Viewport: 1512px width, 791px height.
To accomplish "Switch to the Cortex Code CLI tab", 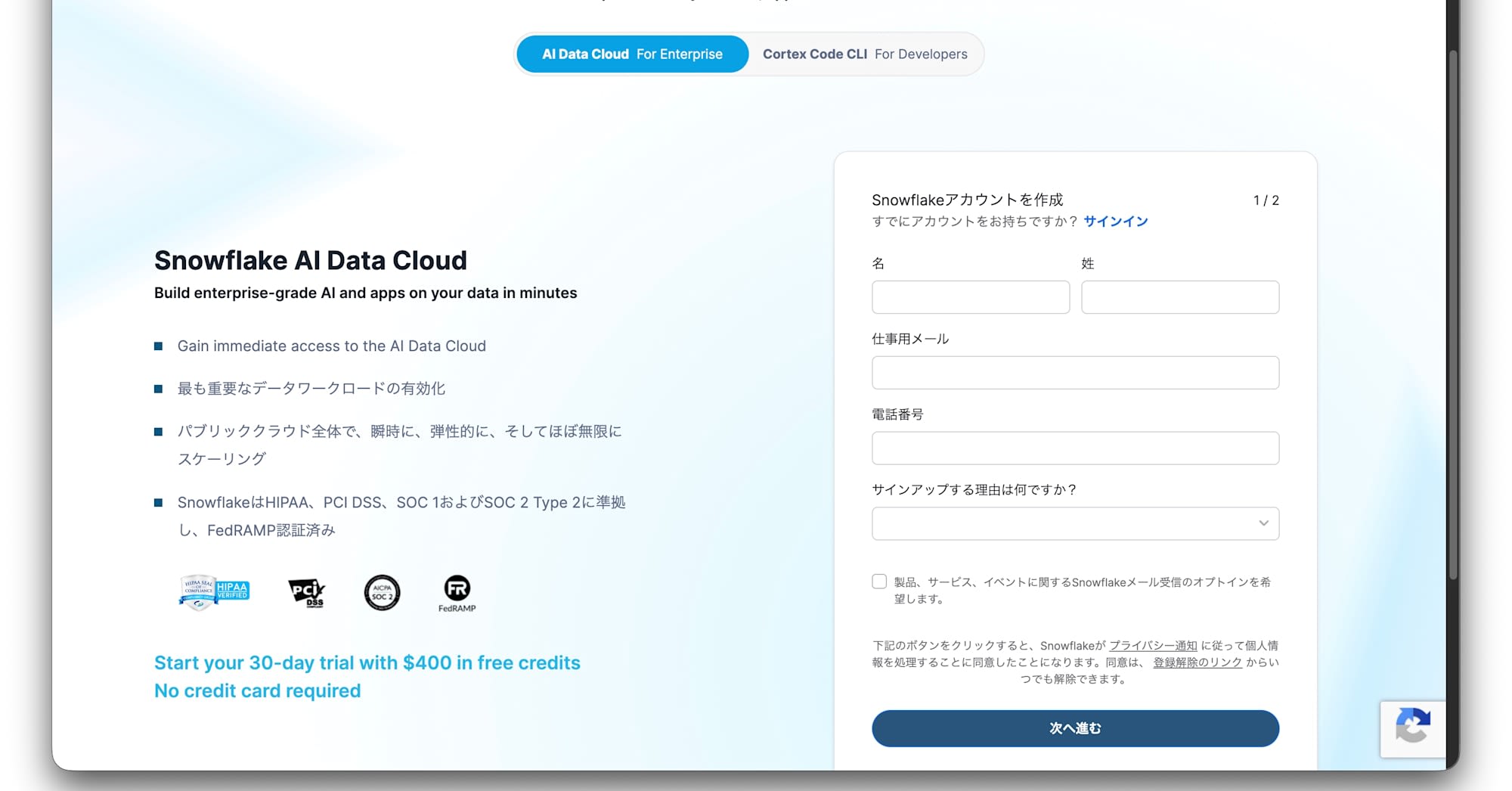I will point(864,54).
